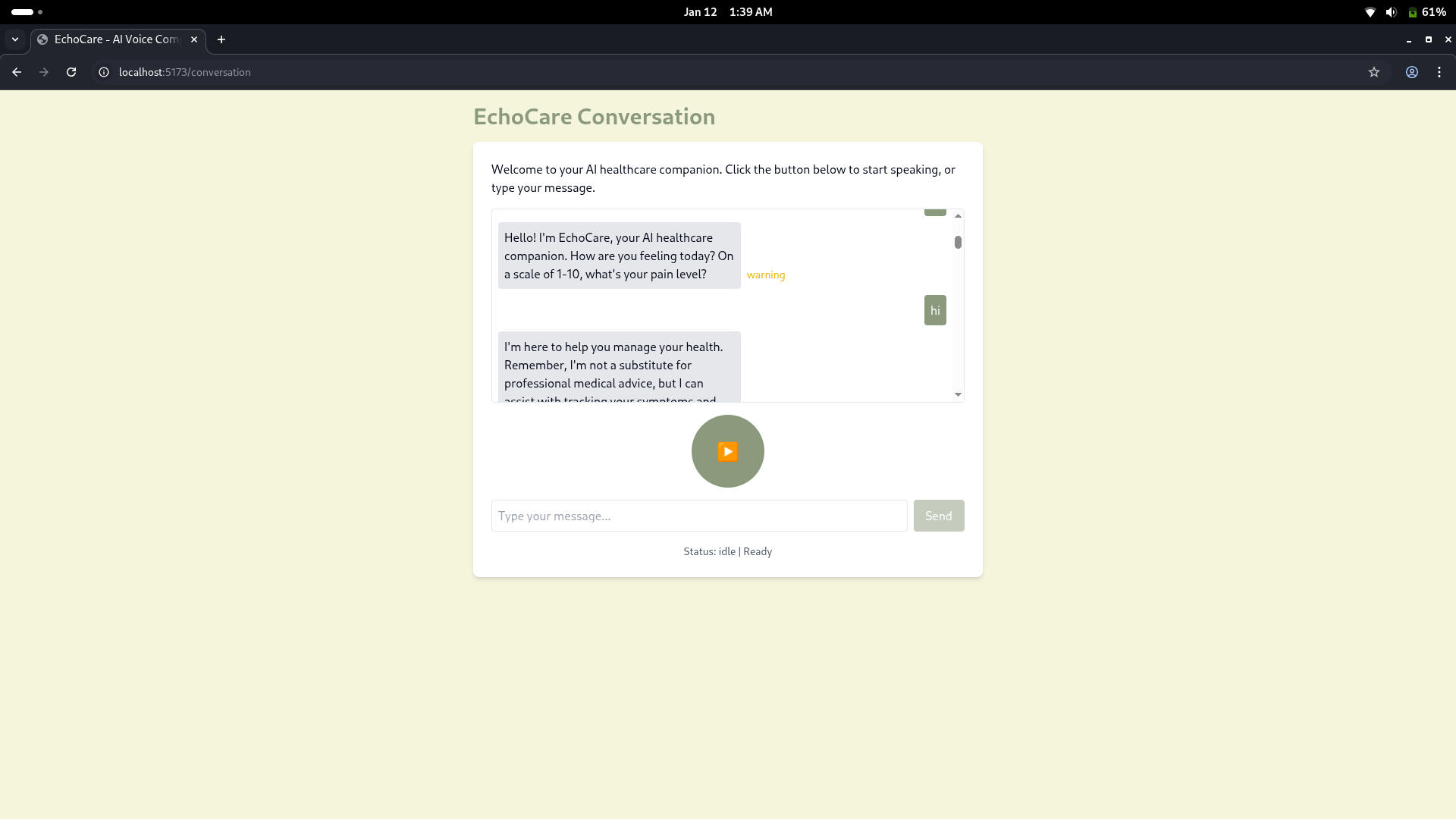Click the orange warning label

[765, 275]
